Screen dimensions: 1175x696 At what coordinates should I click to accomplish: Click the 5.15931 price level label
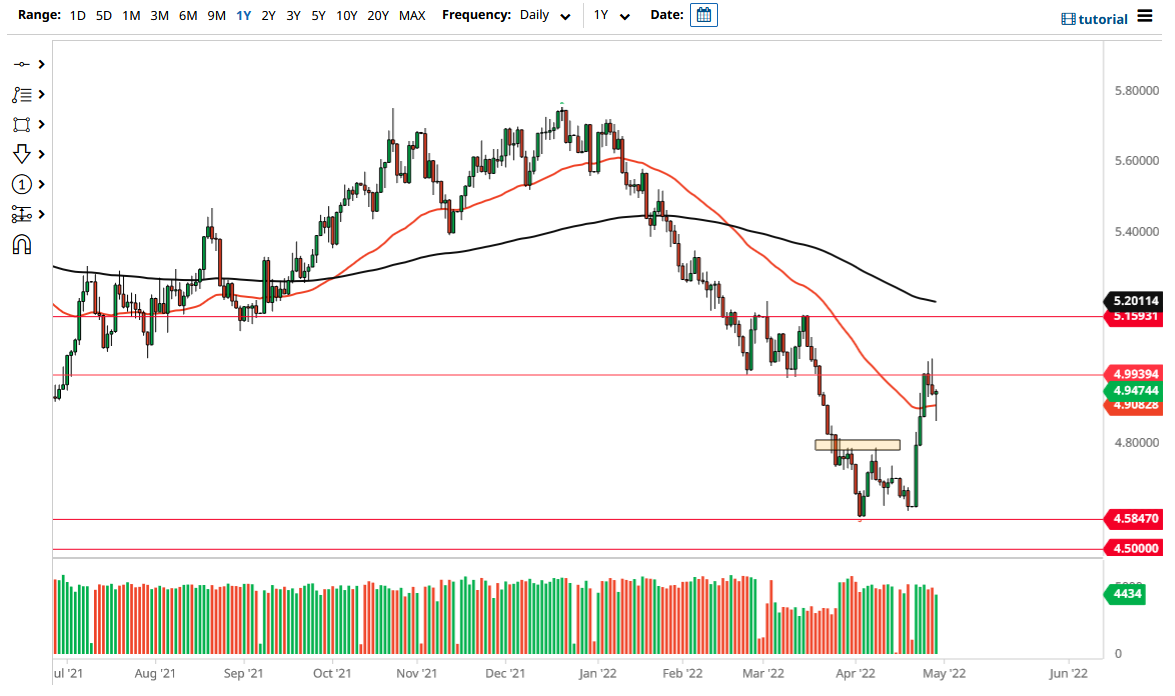click(1137, 316)
